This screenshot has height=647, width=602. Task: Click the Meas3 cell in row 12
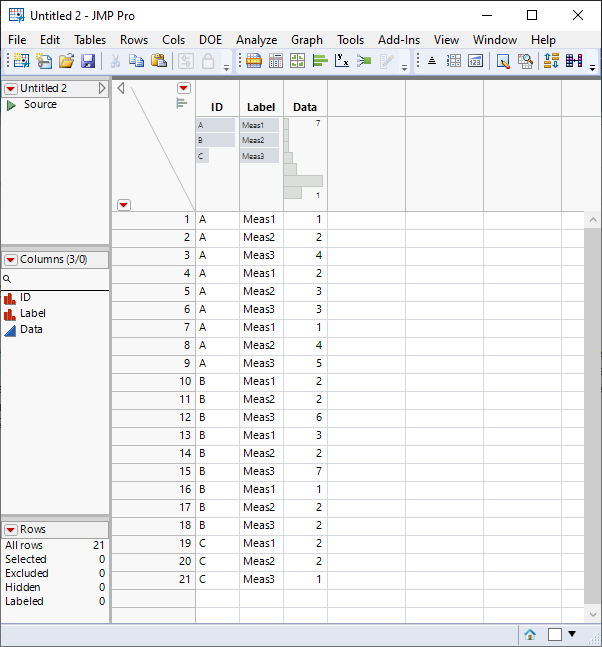coord(259,417)
